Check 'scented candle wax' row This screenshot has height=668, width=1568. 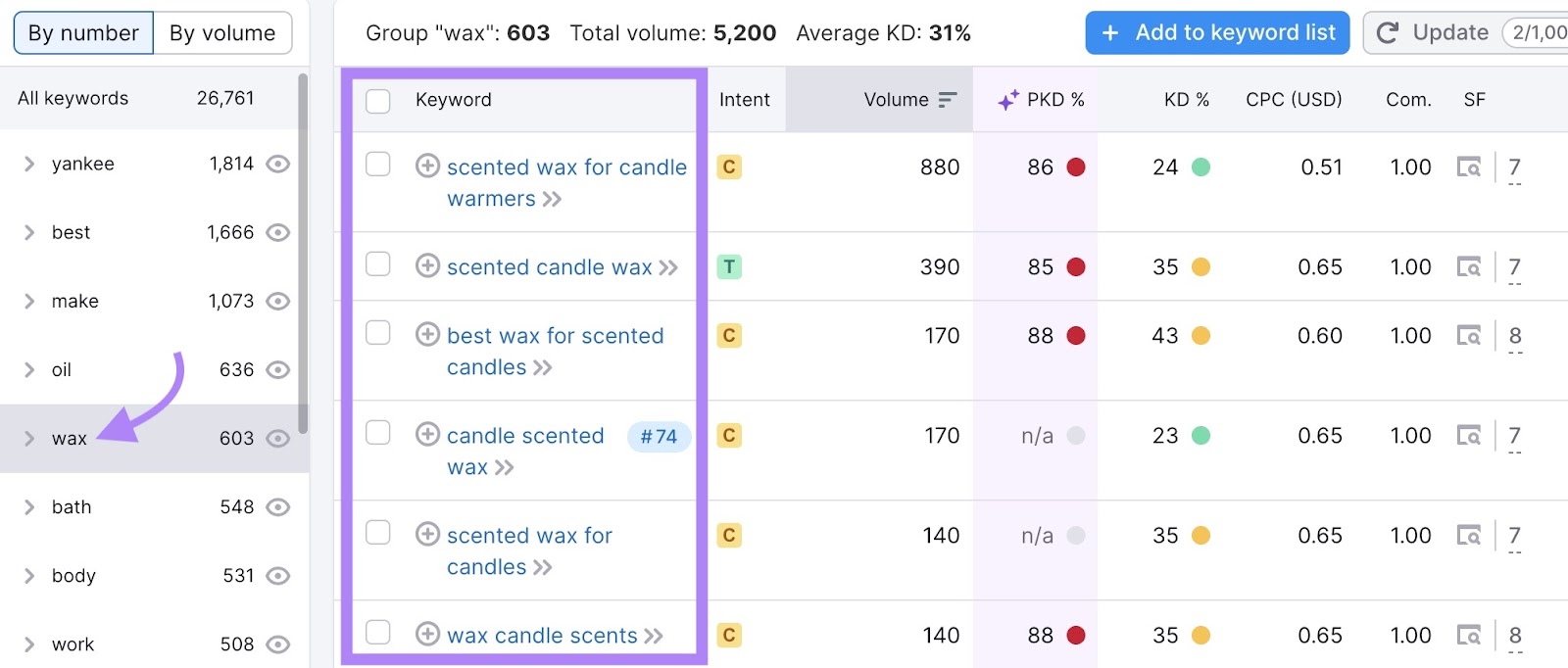coord(378,263)
